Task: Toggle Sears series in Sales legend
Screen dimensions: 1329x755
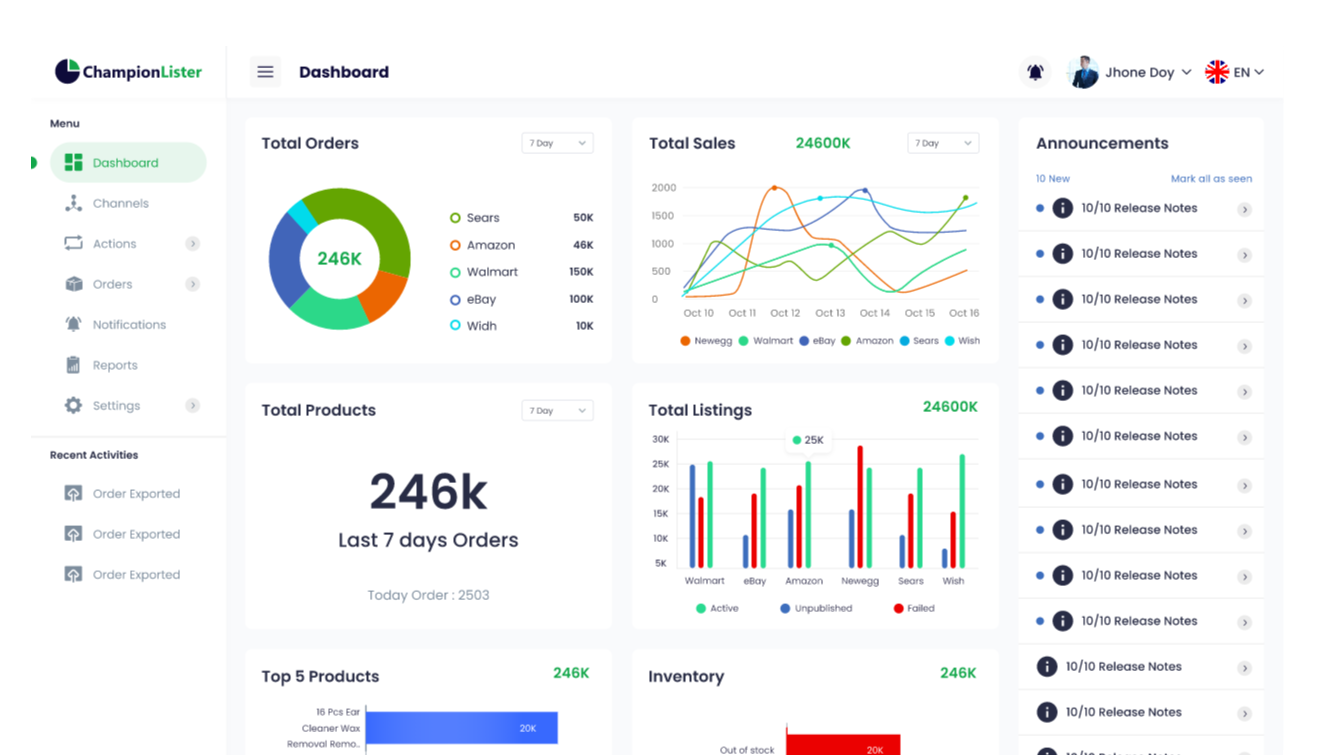Action: click(919, 341)
